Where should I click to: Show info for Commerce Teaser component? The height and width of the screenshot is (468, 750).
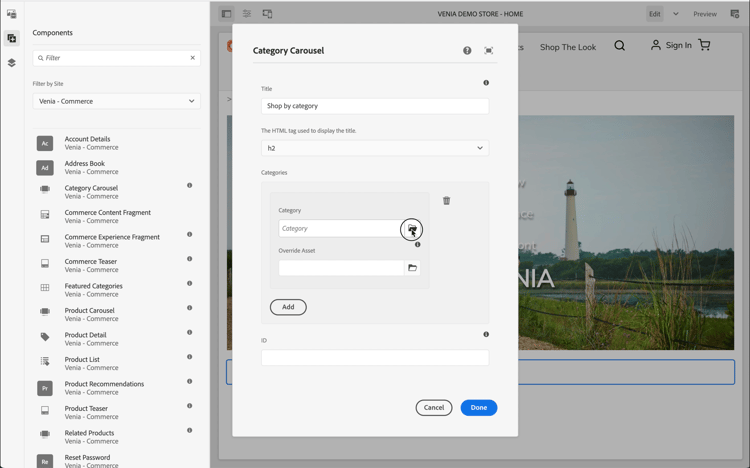pyautogui.click(x=189, y=259)
